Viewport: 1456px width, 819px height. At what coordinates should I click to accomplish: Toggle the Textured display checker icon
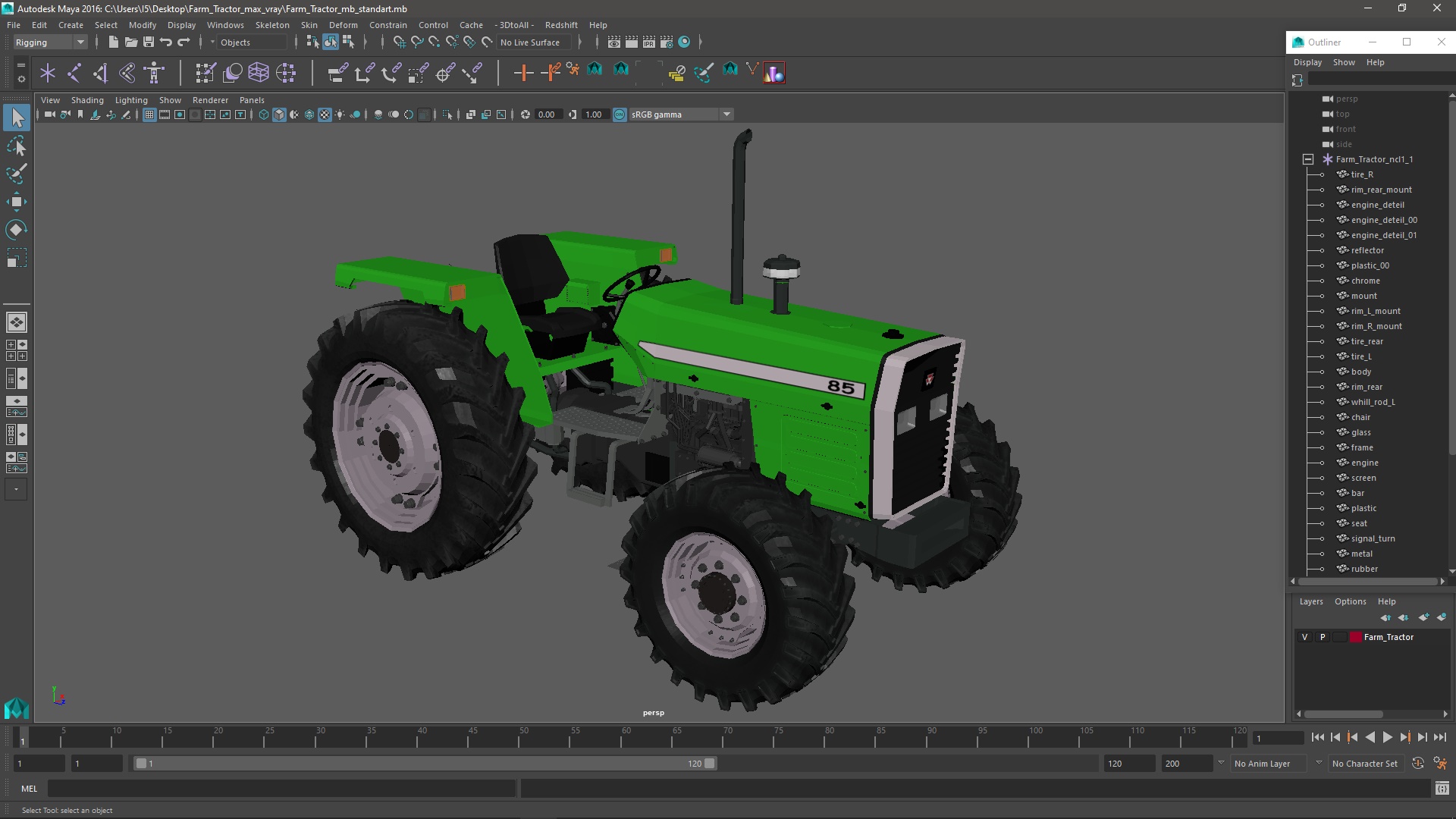[x=325, y=115]
